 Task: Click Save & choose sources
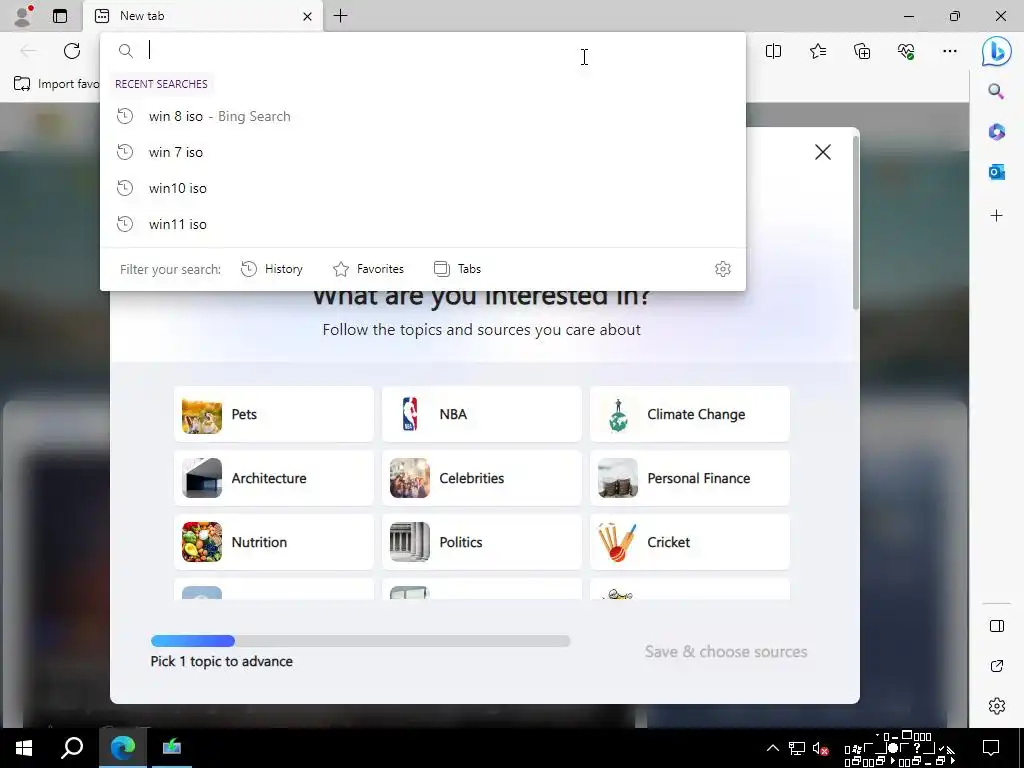tap(726, 652)
